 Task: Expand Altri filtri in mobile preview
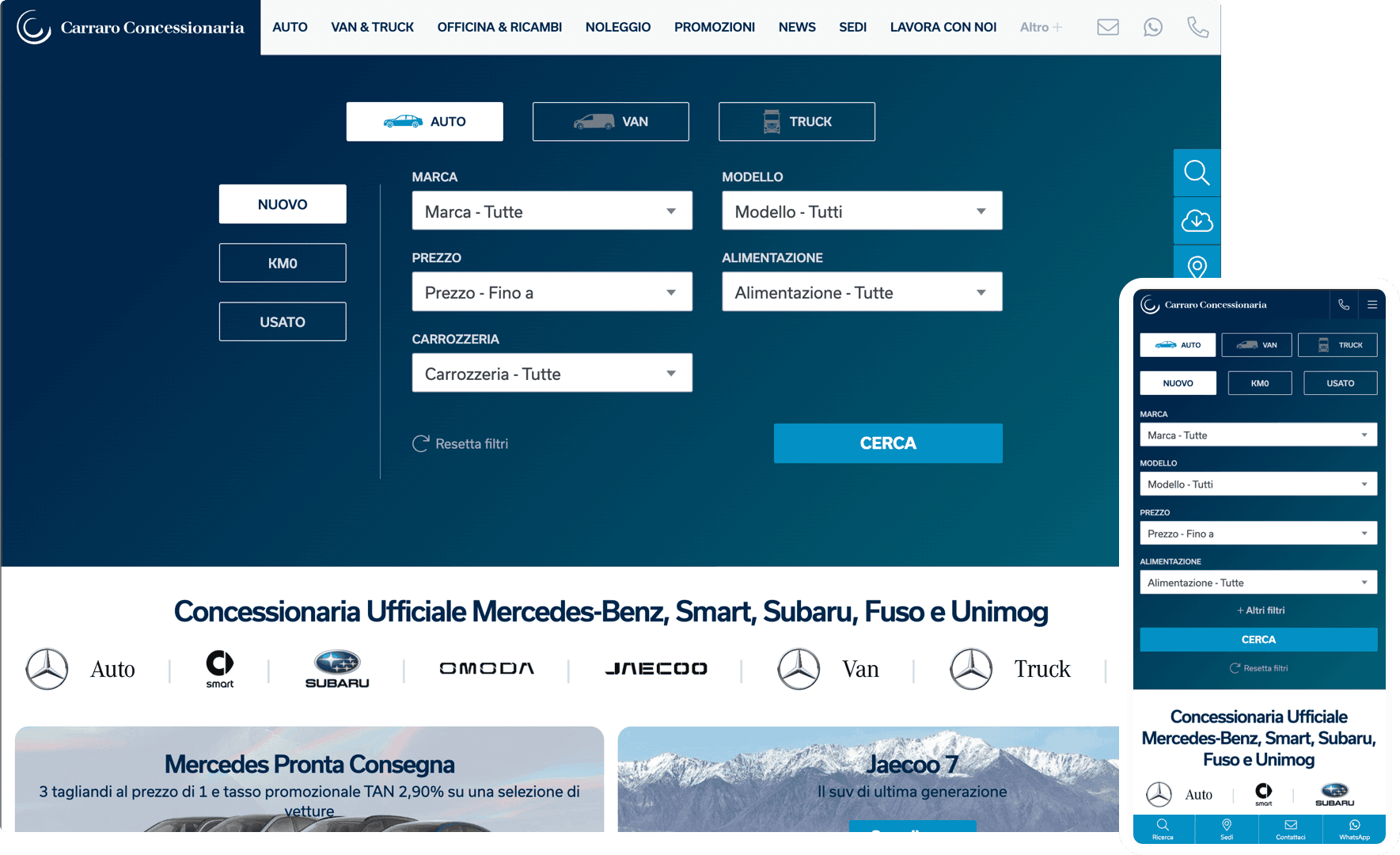coord(1261,610)
